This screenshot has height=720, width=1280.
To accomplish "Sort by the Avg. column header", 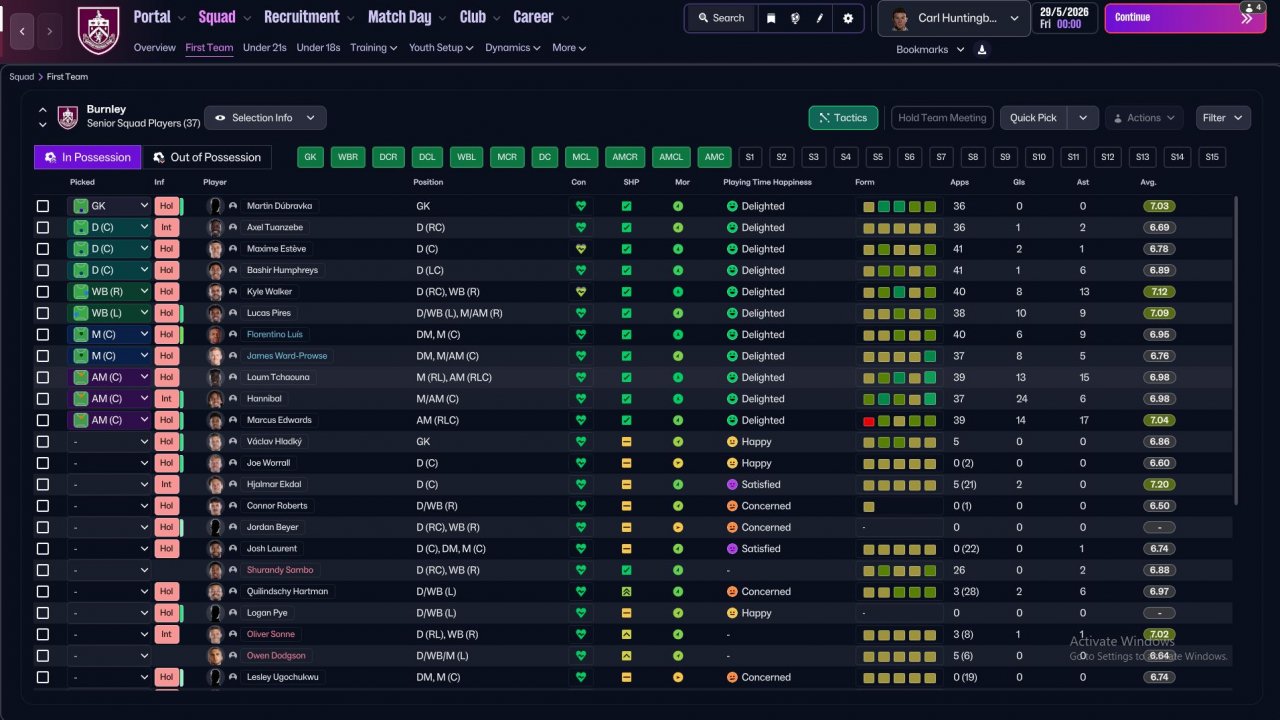I will 1148,182.
